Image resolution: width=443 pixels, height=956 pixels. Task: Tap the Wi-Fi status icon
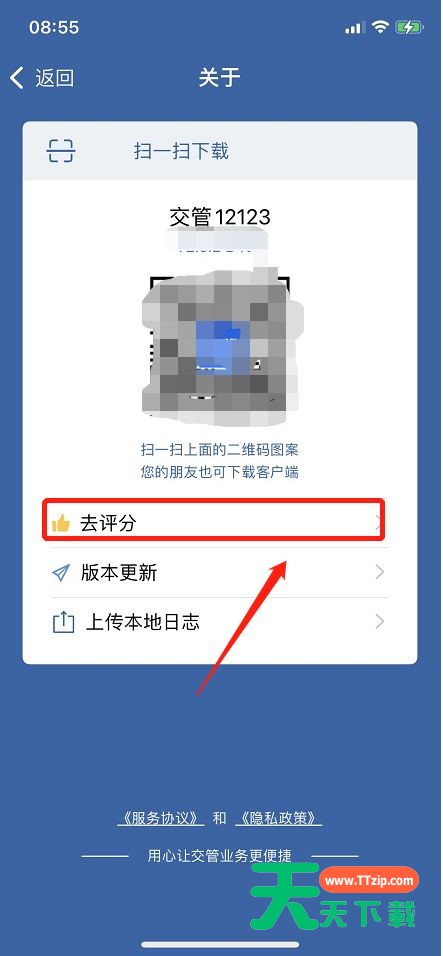tap(381, 27)
